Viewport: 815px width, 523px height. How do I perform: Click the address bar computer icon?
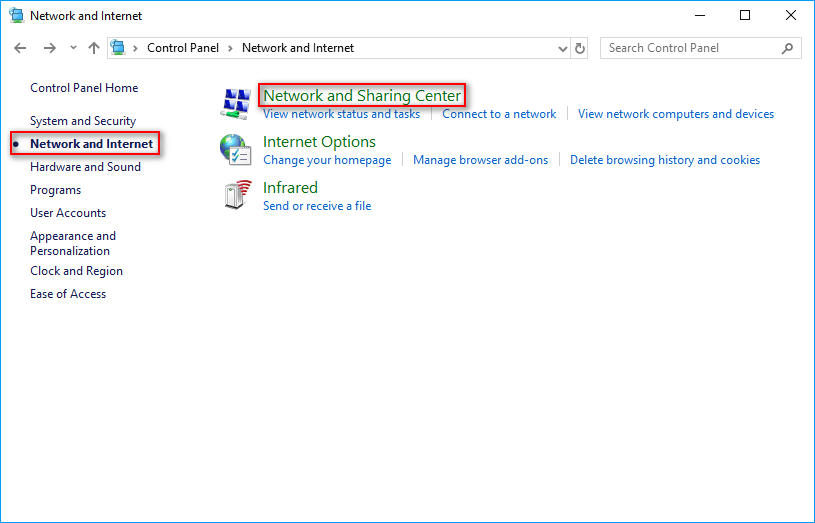[119, 48]
